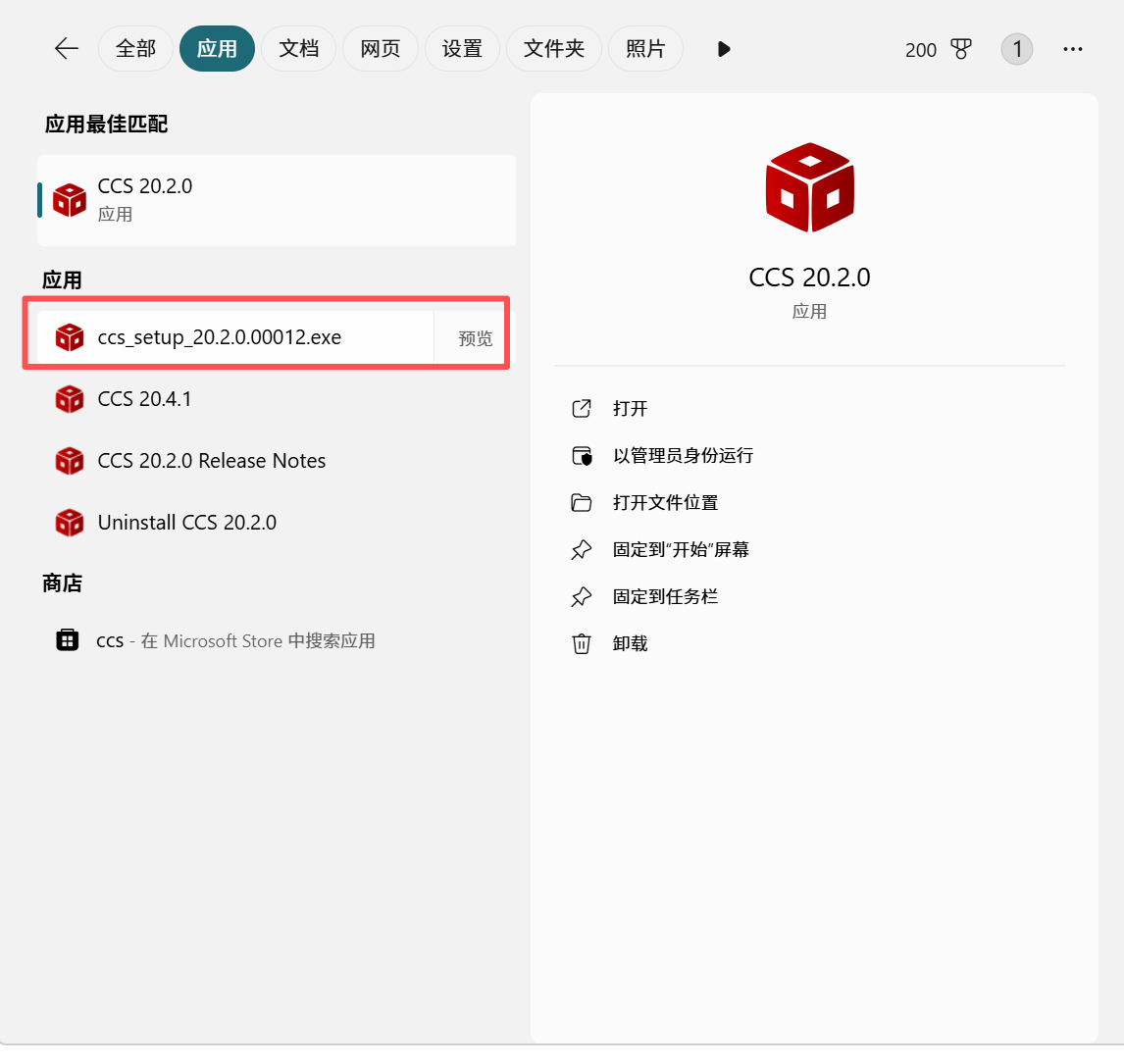The image size is (1124, 1064).
Task: Click the Microsoft Store bag icon
Action: point(68,639)
